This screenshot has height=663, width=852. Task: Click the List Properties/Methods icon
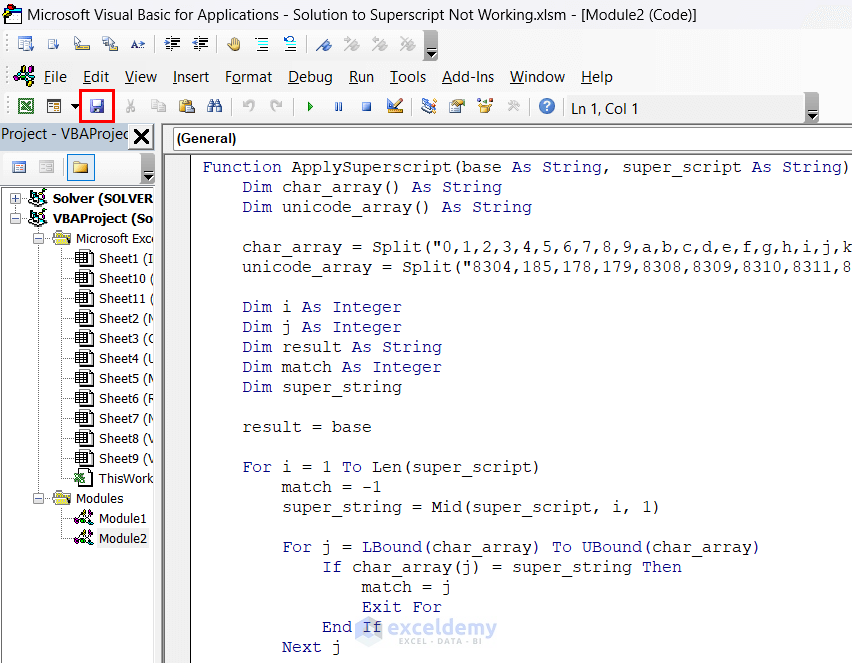click(26, 44)
